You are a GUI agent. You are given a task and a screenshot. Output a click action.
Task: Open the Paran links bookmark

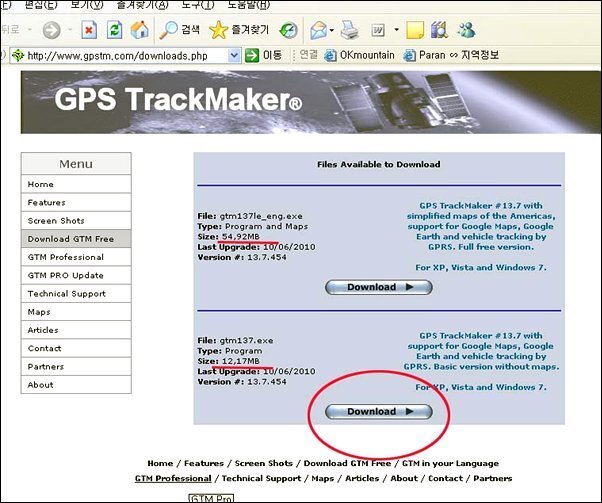451,55
